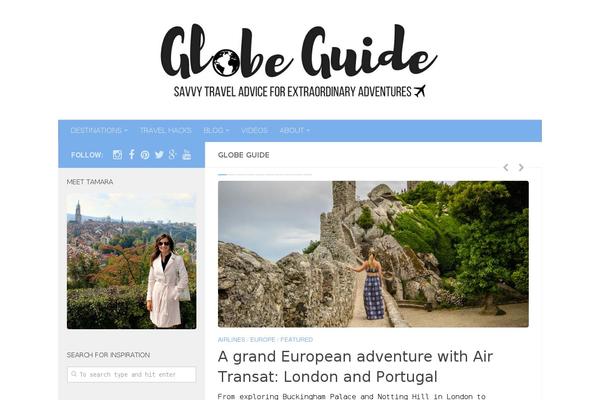Click the Twitter bird icon
This screenshot has height=400, width=600.
point(159,155)
